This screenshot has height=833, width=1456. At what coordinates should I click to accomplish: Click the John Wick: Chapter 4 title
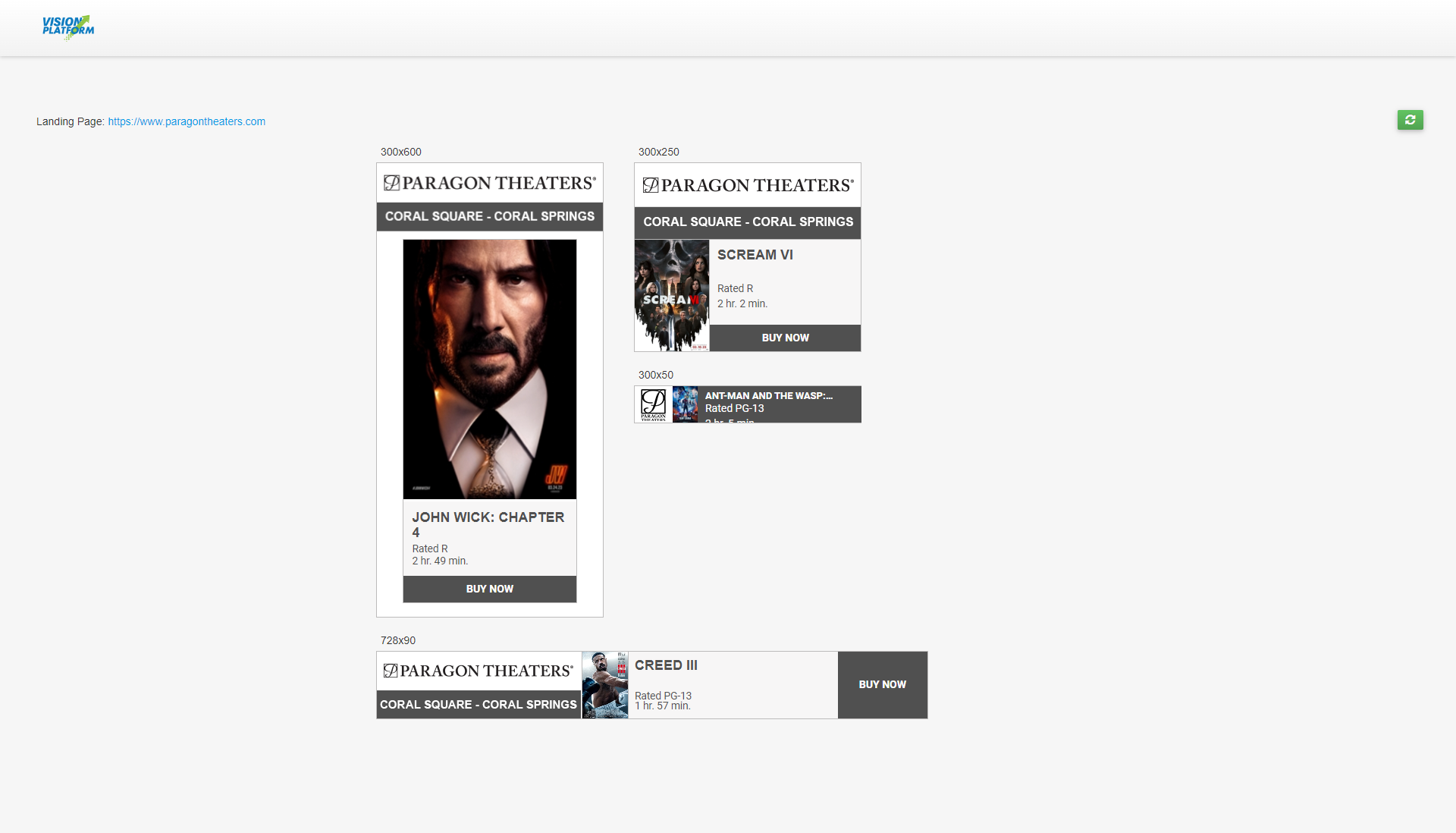[x=488, y=523]
